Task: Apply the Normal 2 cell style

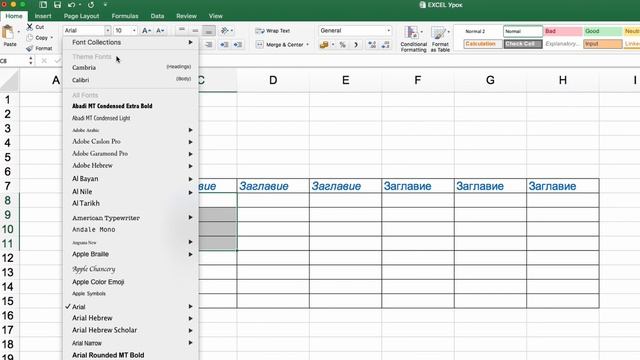Action: coord(483,31)
